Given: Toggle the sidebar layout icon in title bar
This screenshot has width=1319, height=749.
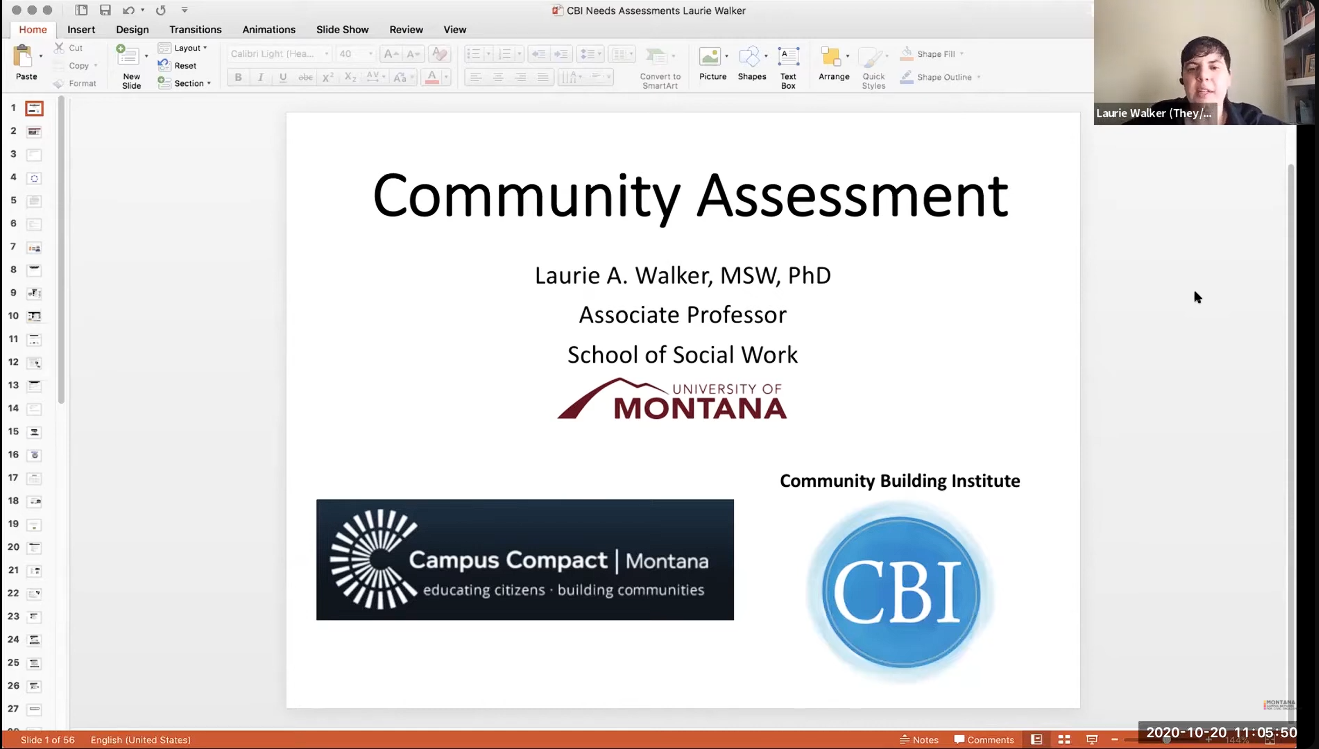Looking at the screenshot, I should pos(82,10).
